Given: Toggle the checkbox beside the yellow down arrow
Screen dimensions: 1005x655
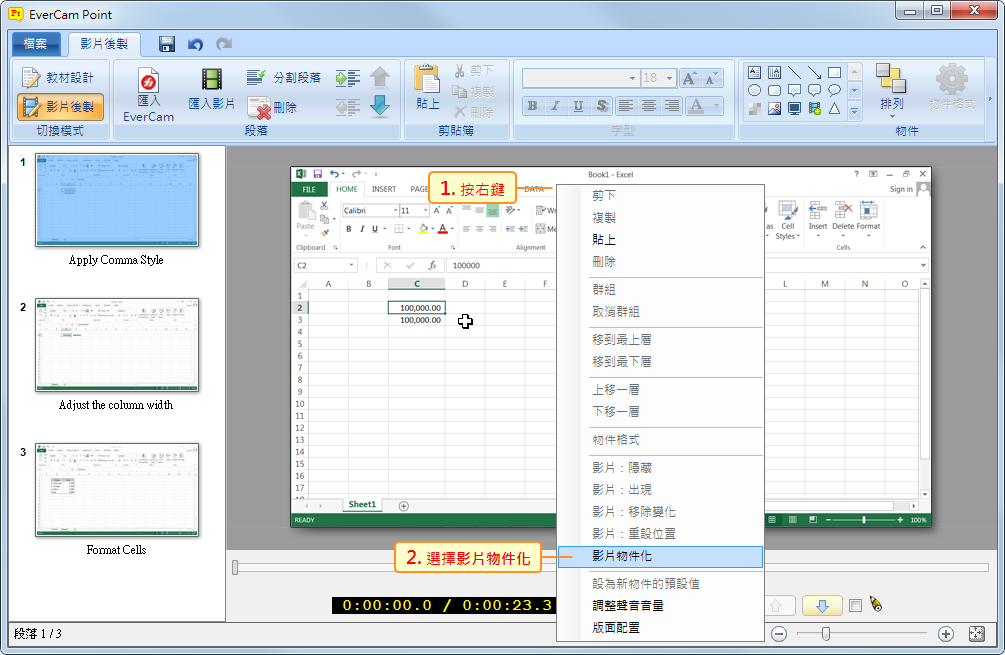Looking at the screenshot, I should coord(855,605).
